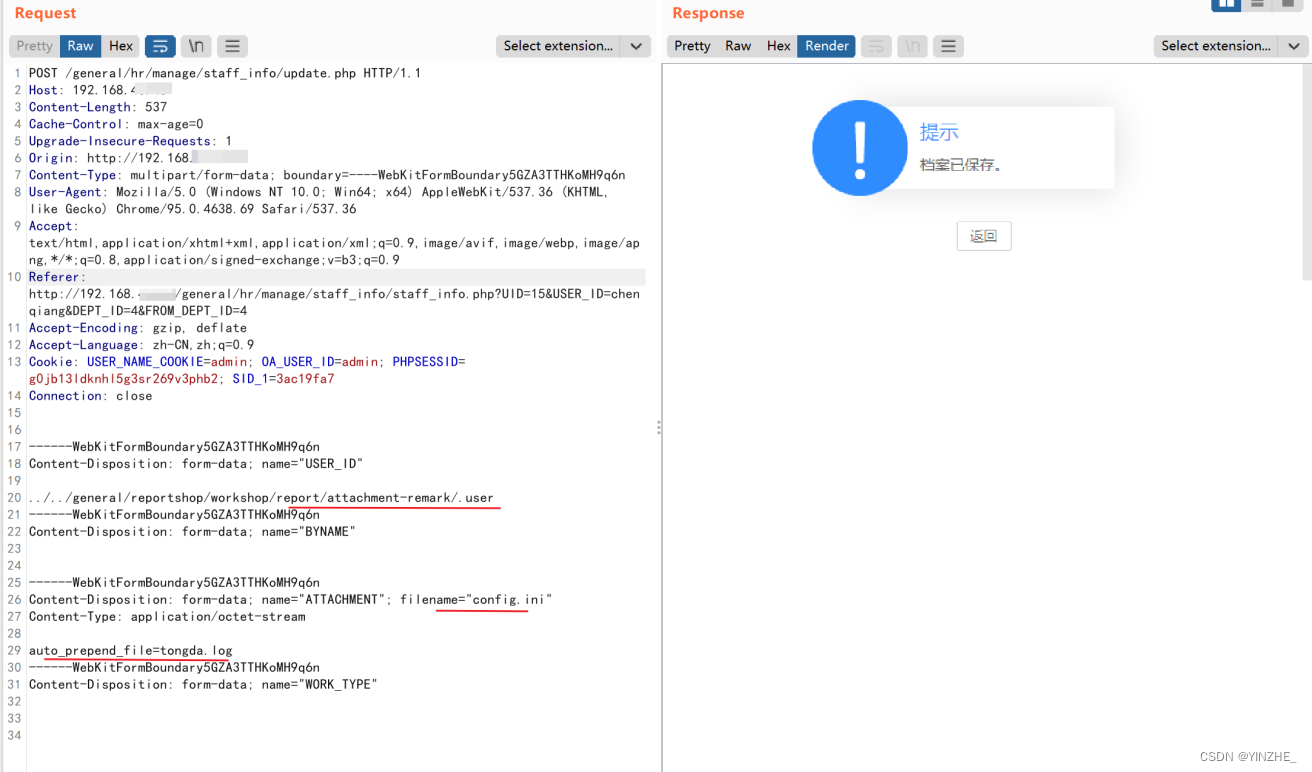The width and height of the screenshot is (1312, 772).
Task: Click the Accept-Encoding: gzip, deflate line
Action: click(x=138, y=328)
